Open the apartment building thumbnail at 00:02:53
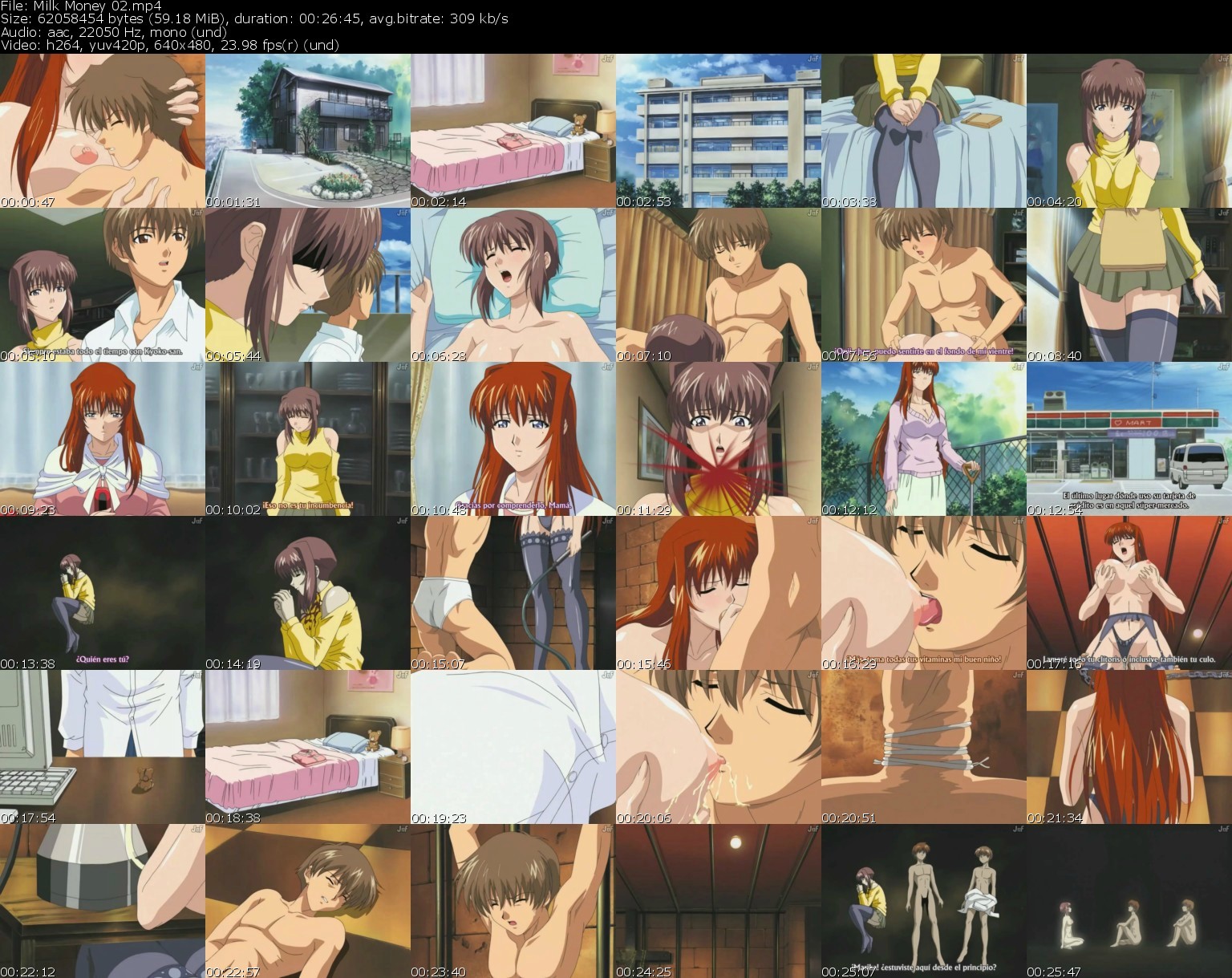1232x978 pixels. pos(719,131)
